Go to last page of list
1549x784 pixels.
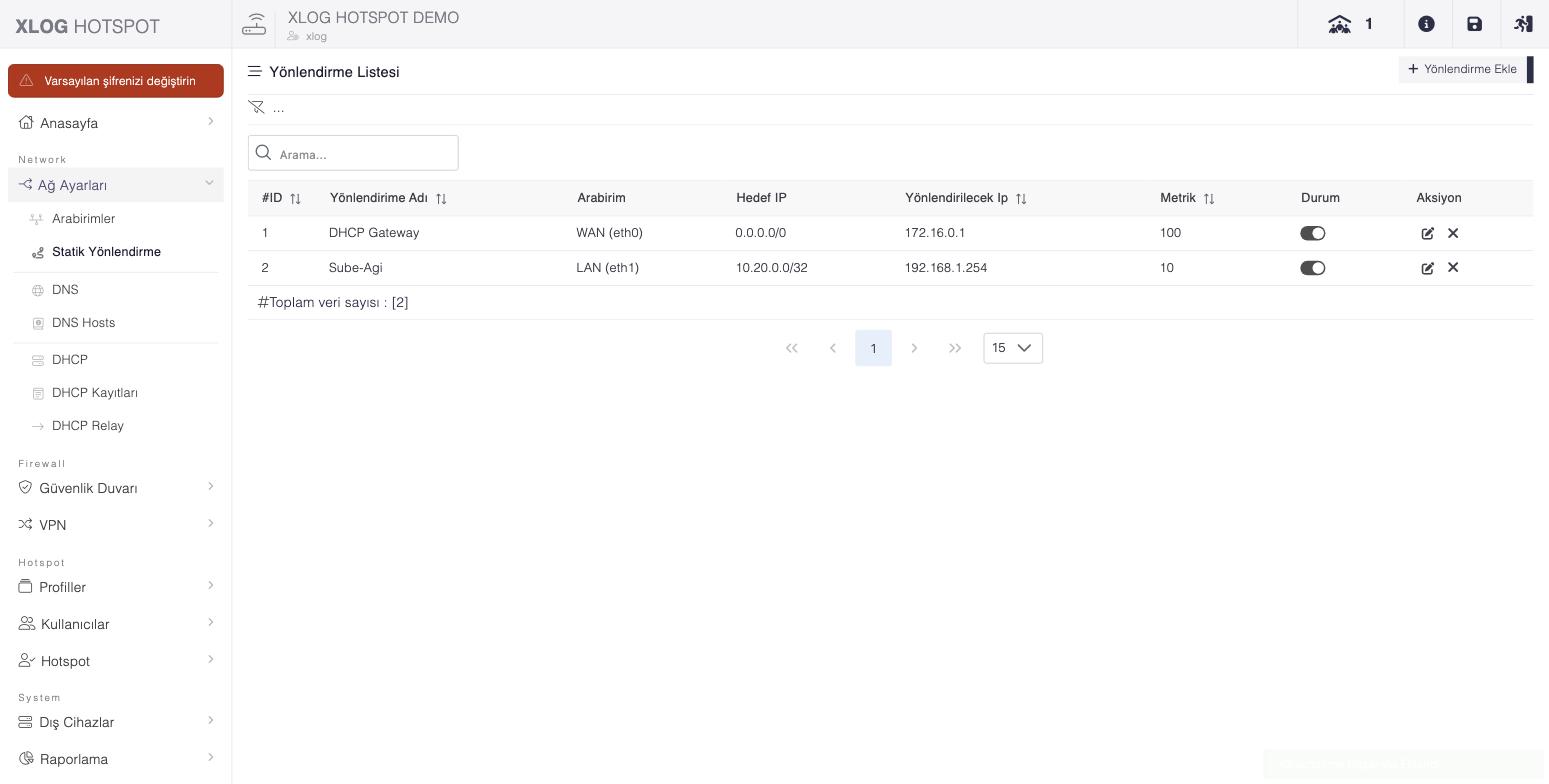coord(955,348)
